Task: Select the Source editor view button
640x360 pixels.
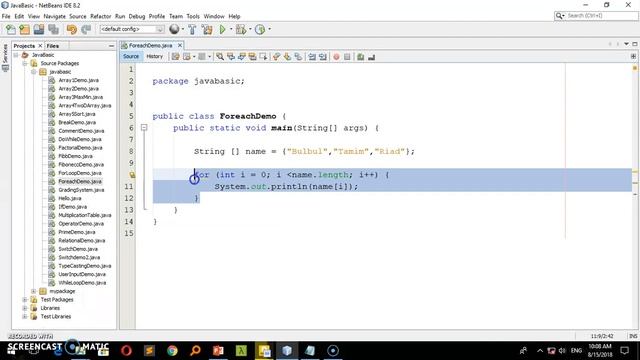Action: (x=131, y=57)
